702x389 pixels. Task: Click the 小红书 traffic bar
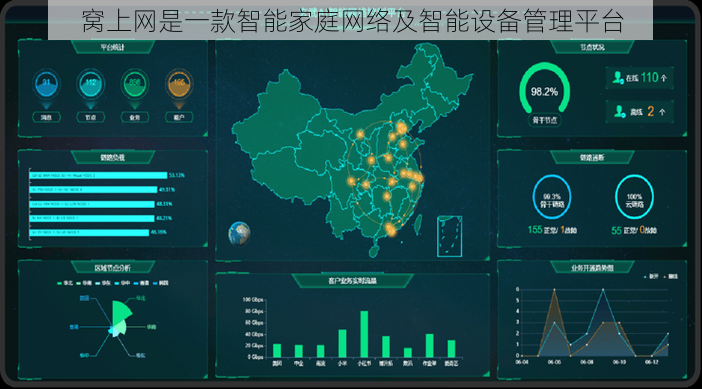point(364,334)
